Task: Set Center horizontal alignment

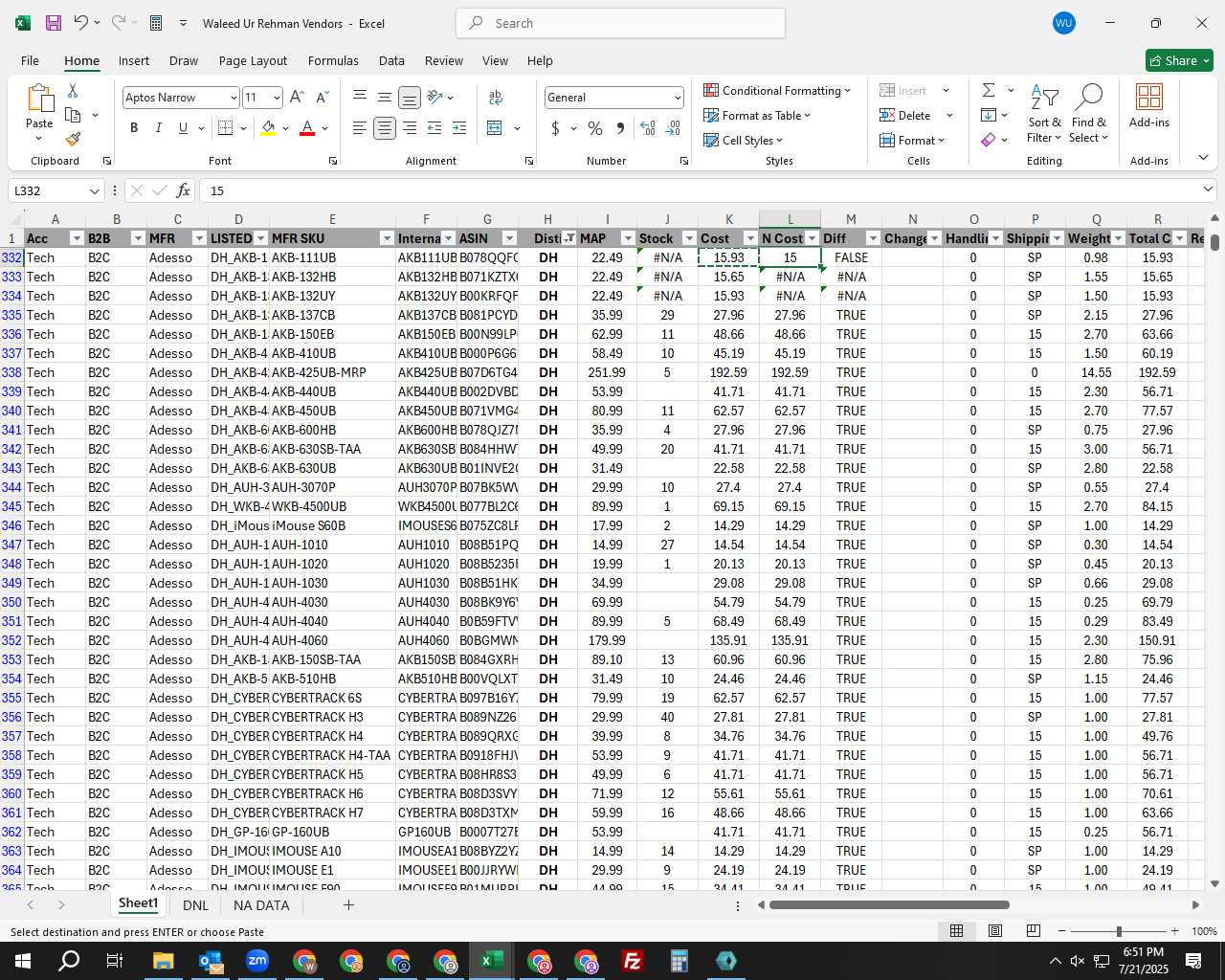Action: pos(384,127)
